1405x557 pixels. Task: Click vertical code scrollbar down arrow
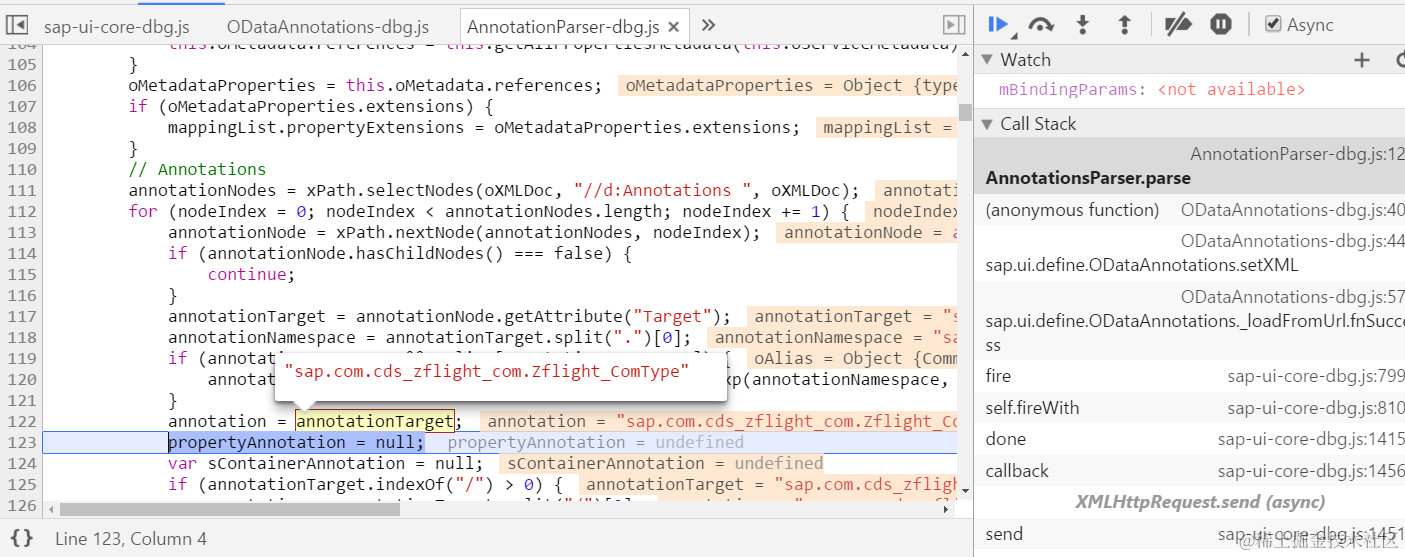[965, 491]
